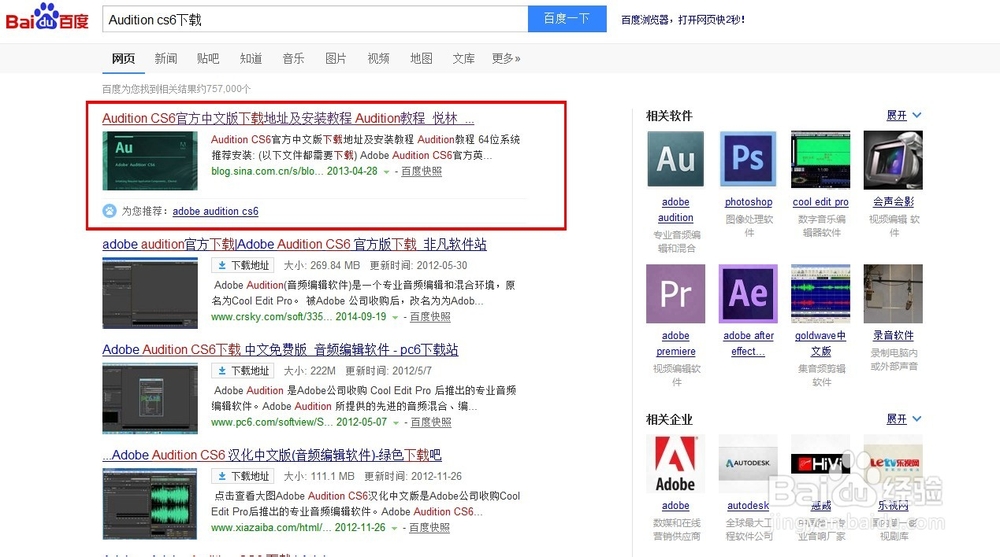Open the adobe premiere text link
1000x557 pixels.
(675, 343)
